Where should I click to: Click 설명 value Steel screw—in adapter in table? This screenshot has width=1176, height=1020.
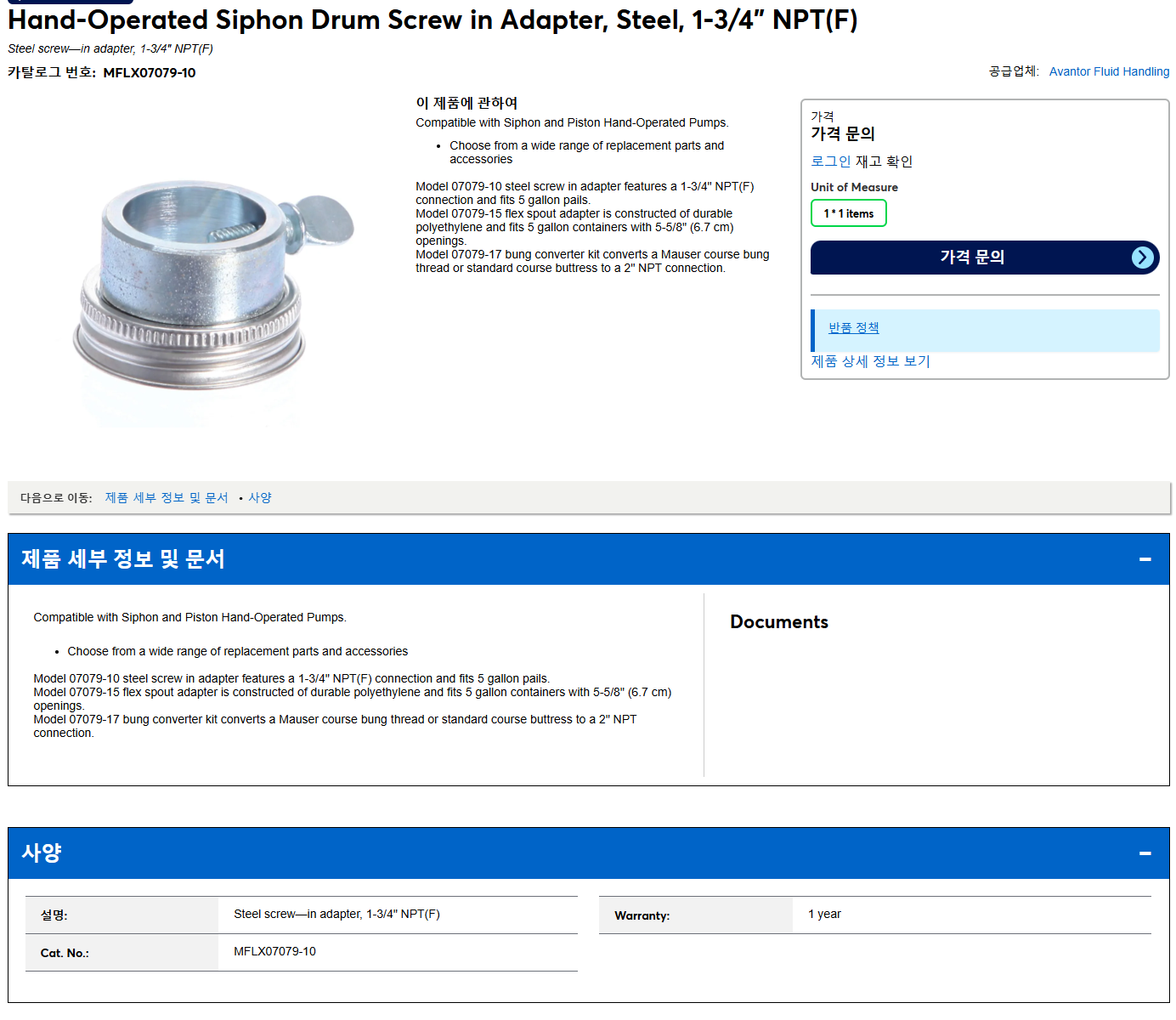336,914
